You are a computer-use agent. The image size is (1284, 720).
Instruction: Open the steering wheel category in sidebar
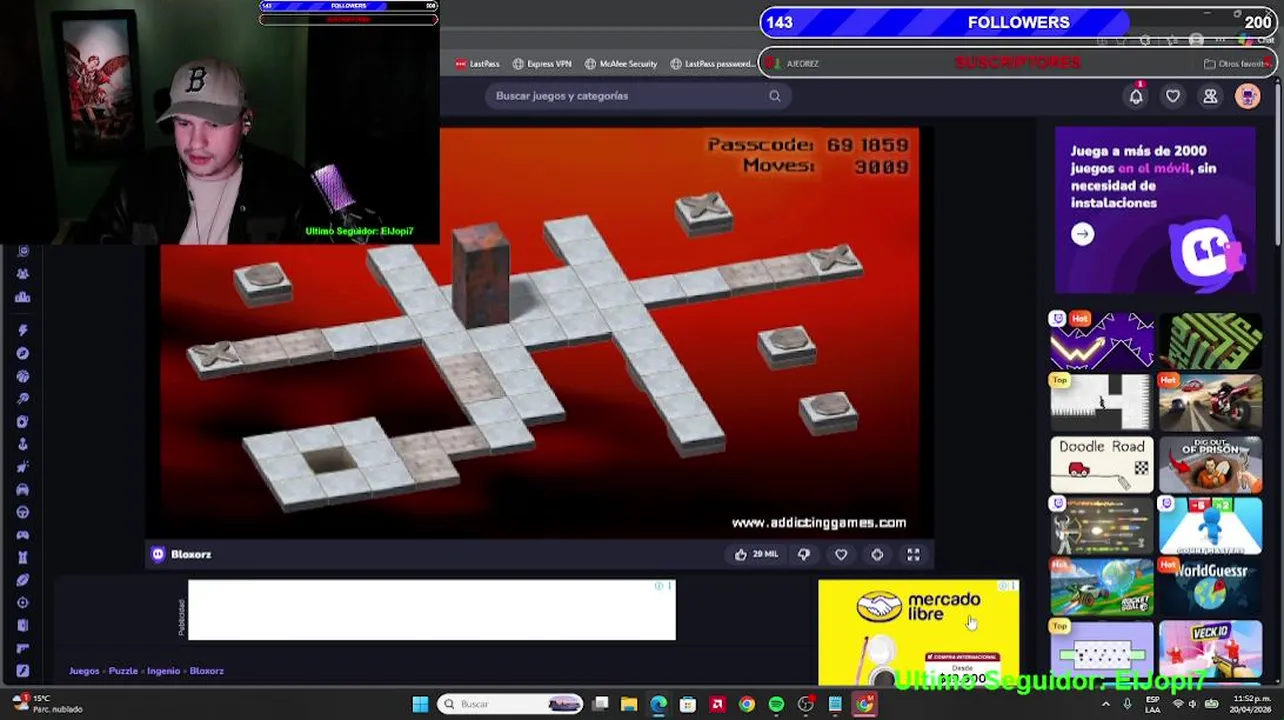(22, 512)
